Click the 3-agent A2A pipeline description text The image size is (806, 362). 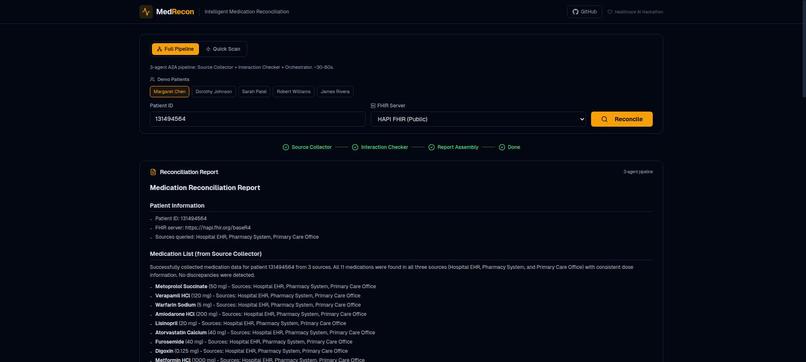[x=242, y=67]
